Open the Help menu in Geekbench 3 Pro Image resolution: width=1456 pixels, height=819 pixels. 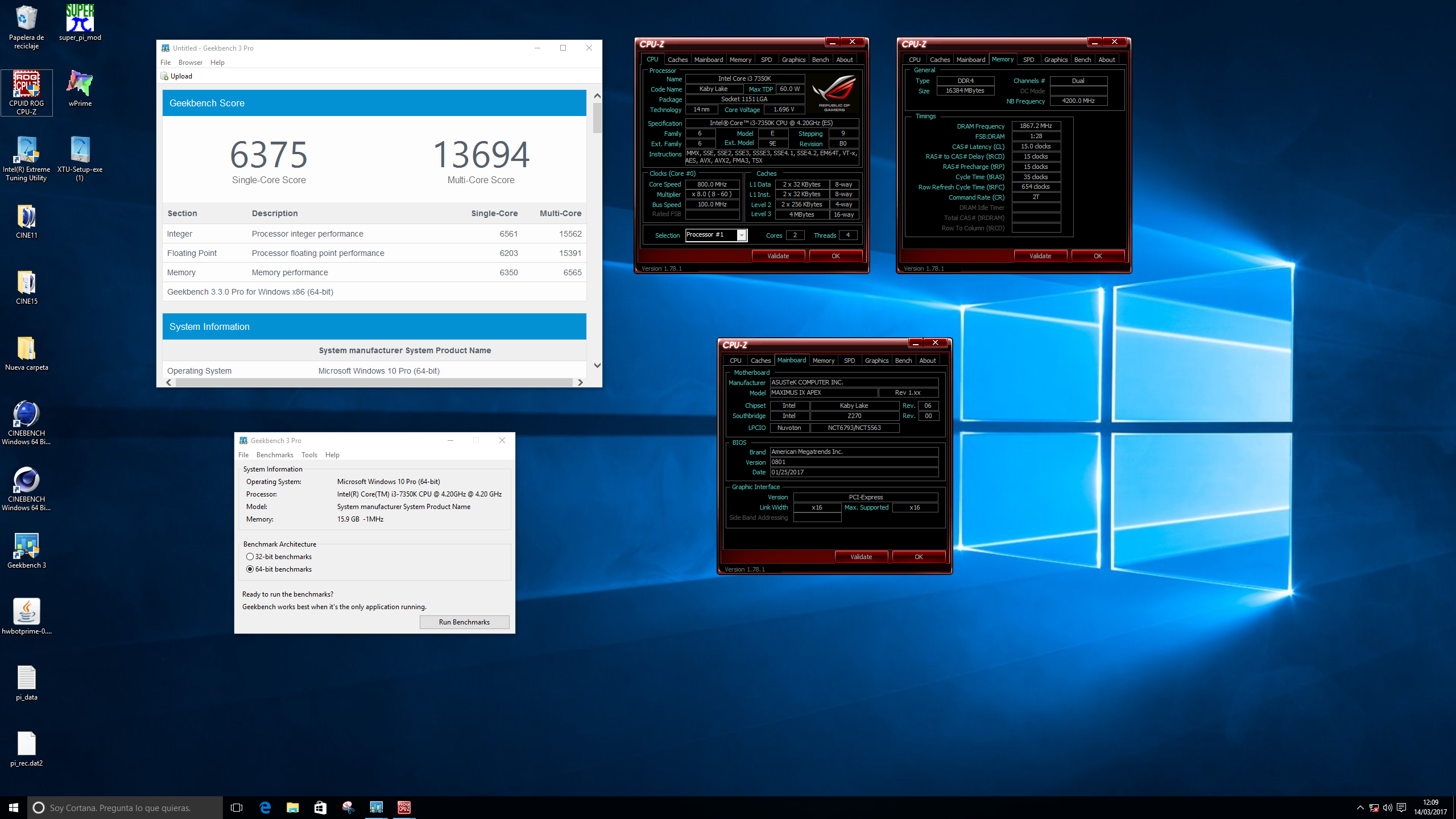pos(332,455)
